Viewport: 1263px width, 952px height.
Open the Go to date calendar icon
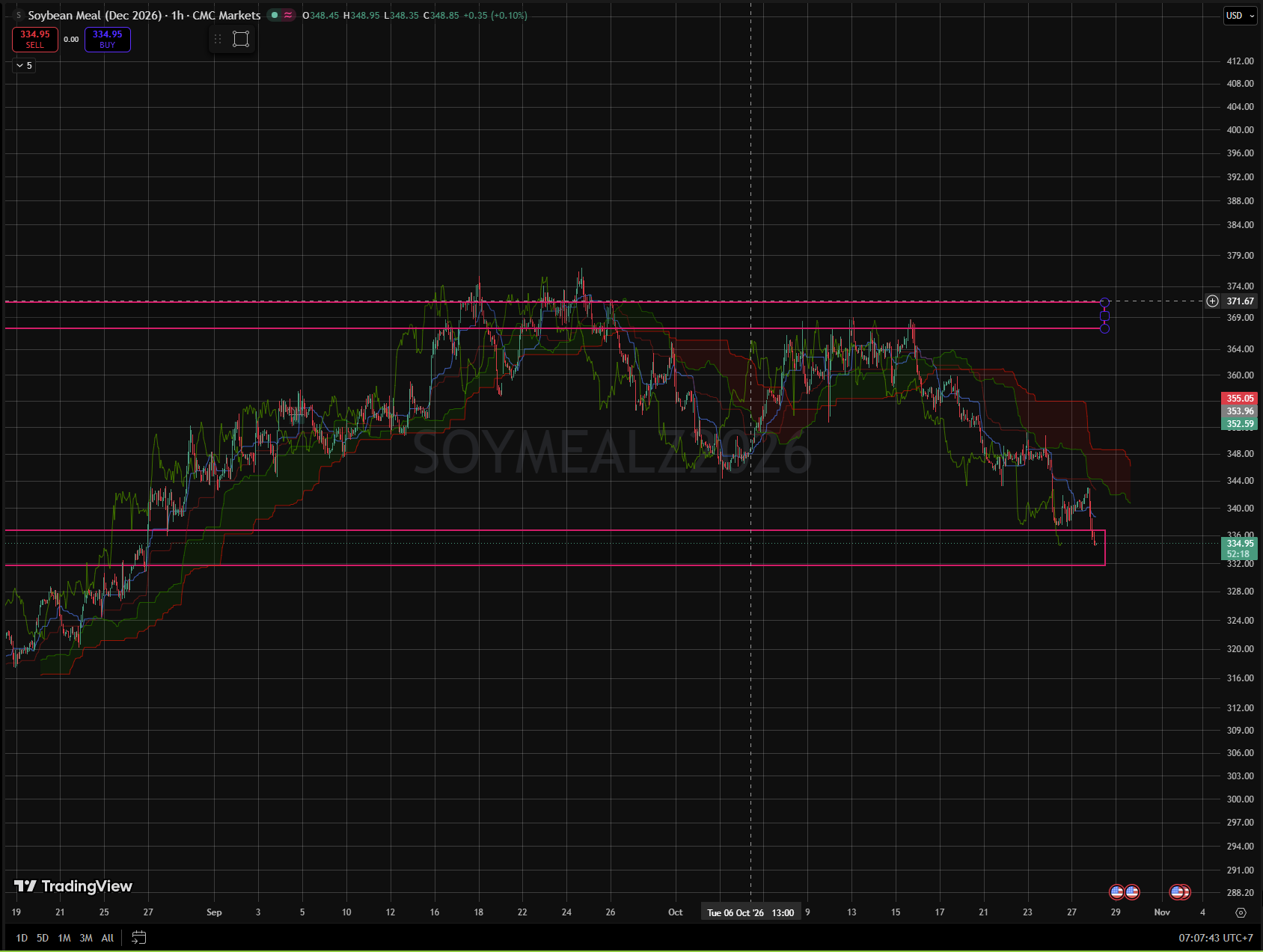point(138,937)
